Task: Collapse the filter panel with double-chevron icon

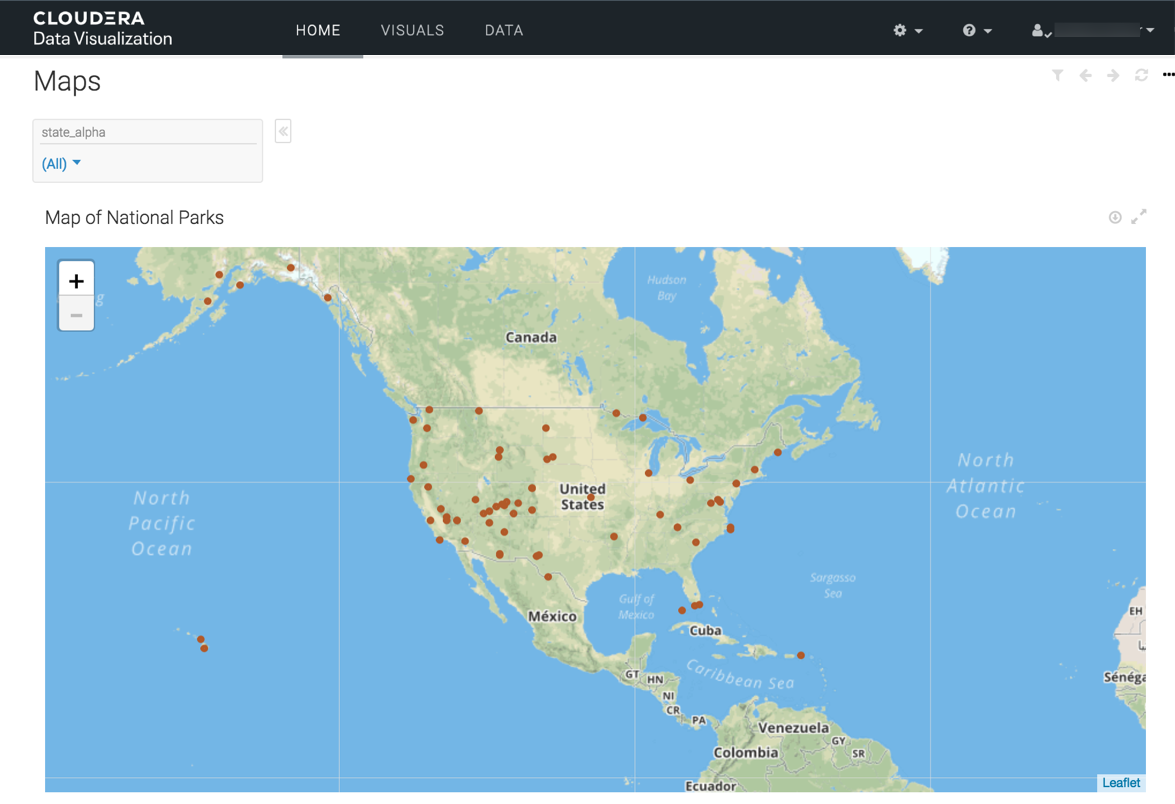Action: point(283,131)
